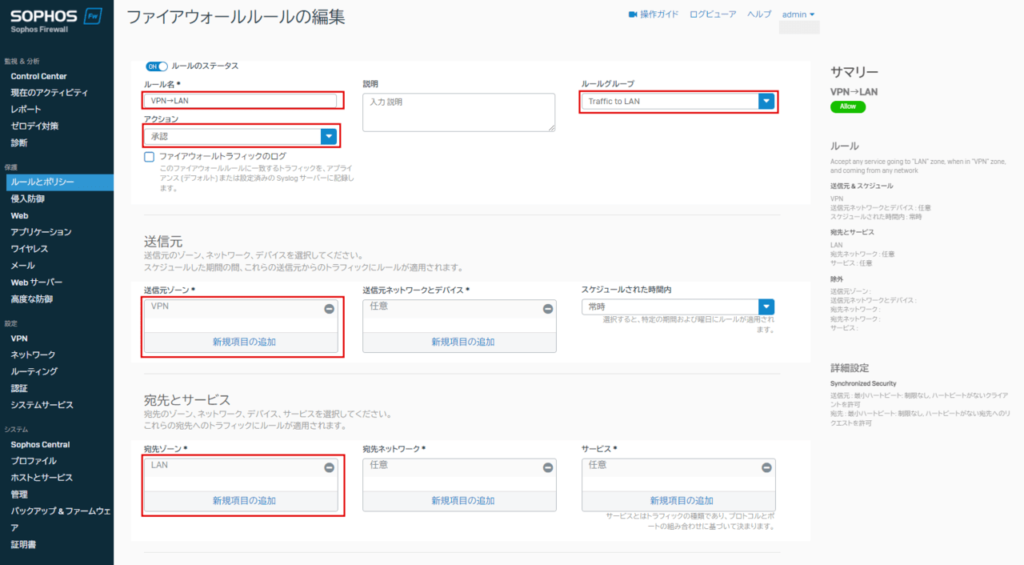Add new item to destination zone

click(244, 500)
